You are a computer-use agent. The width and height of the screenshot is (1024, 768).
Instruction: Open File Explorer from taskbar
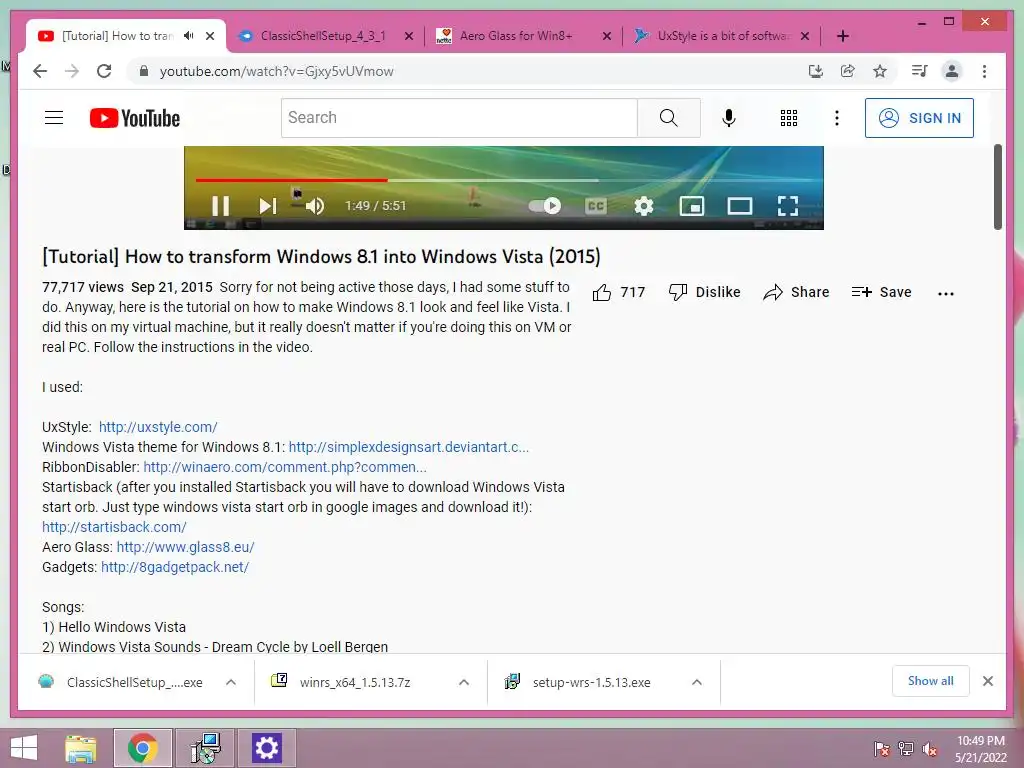point(81,748)
